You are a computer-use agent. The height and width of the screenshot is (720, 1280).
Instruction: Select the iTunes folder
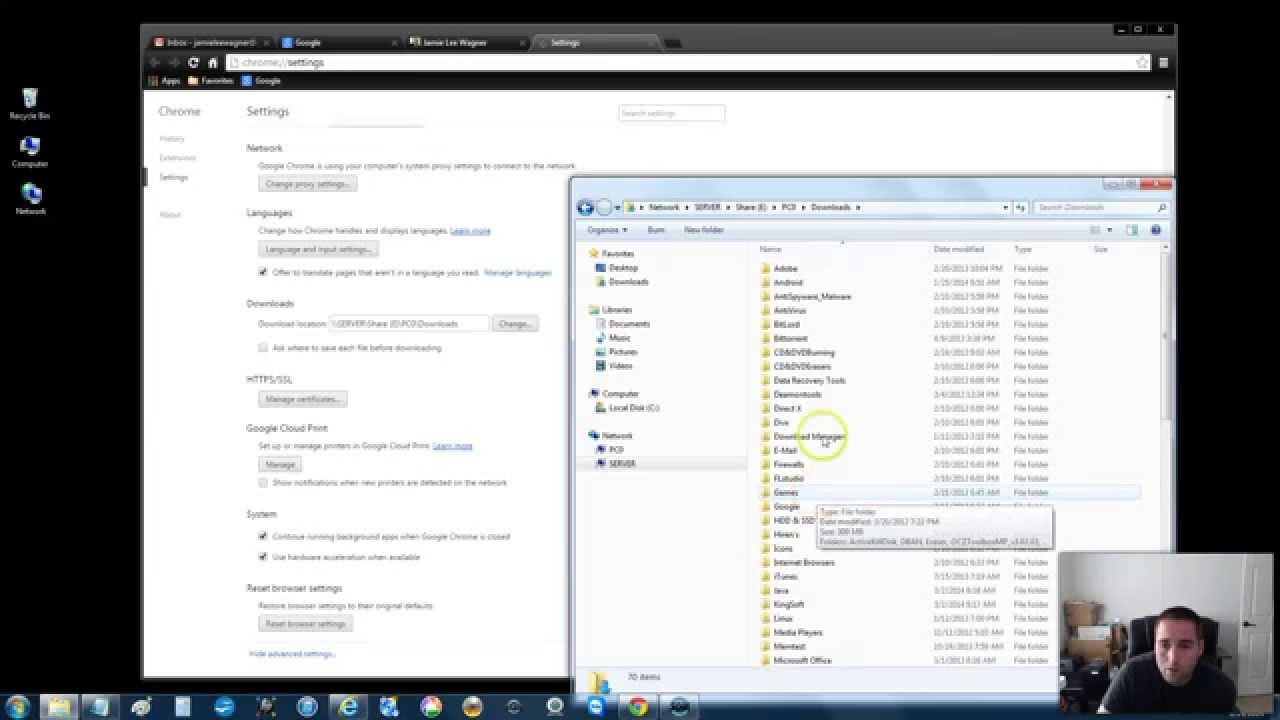(x=785, y=576)
